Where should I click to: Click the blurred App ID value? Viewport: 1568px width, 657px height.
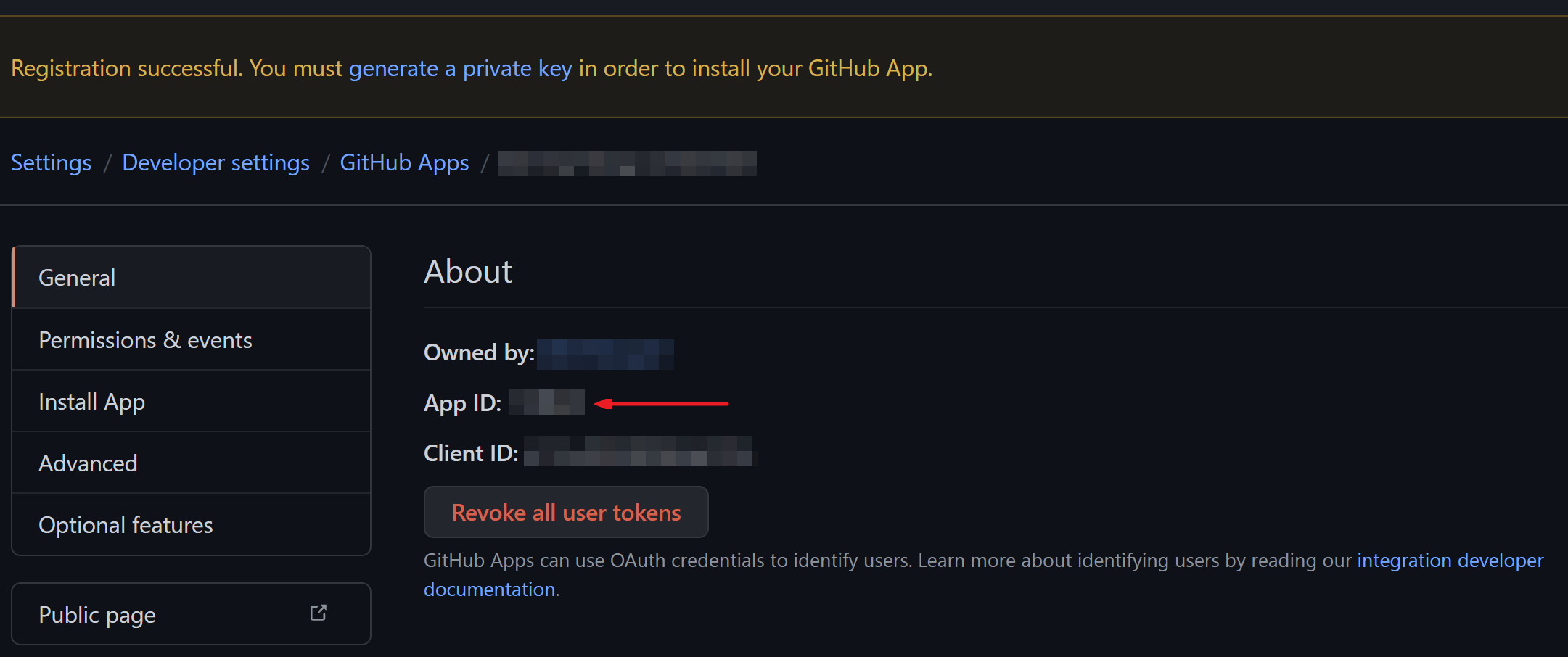[546, 402]
